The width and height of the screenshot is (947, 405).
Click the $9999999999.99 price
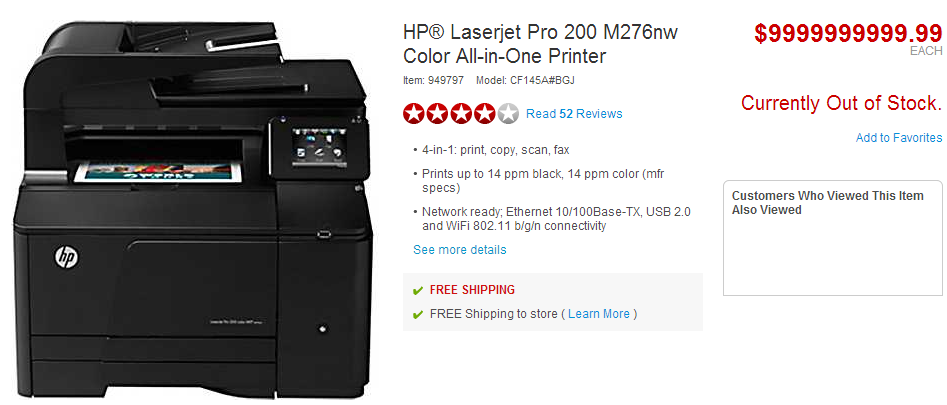(x=848, y=33)
